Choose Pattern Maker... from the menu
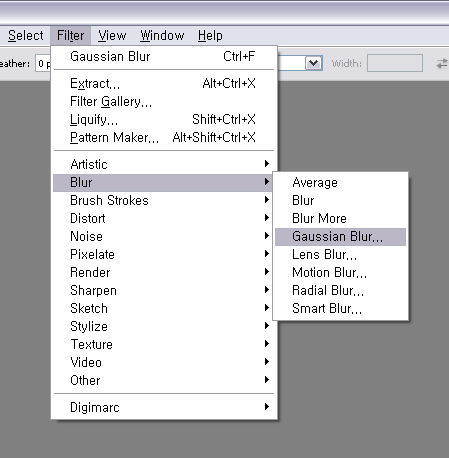 coord(164,137)
